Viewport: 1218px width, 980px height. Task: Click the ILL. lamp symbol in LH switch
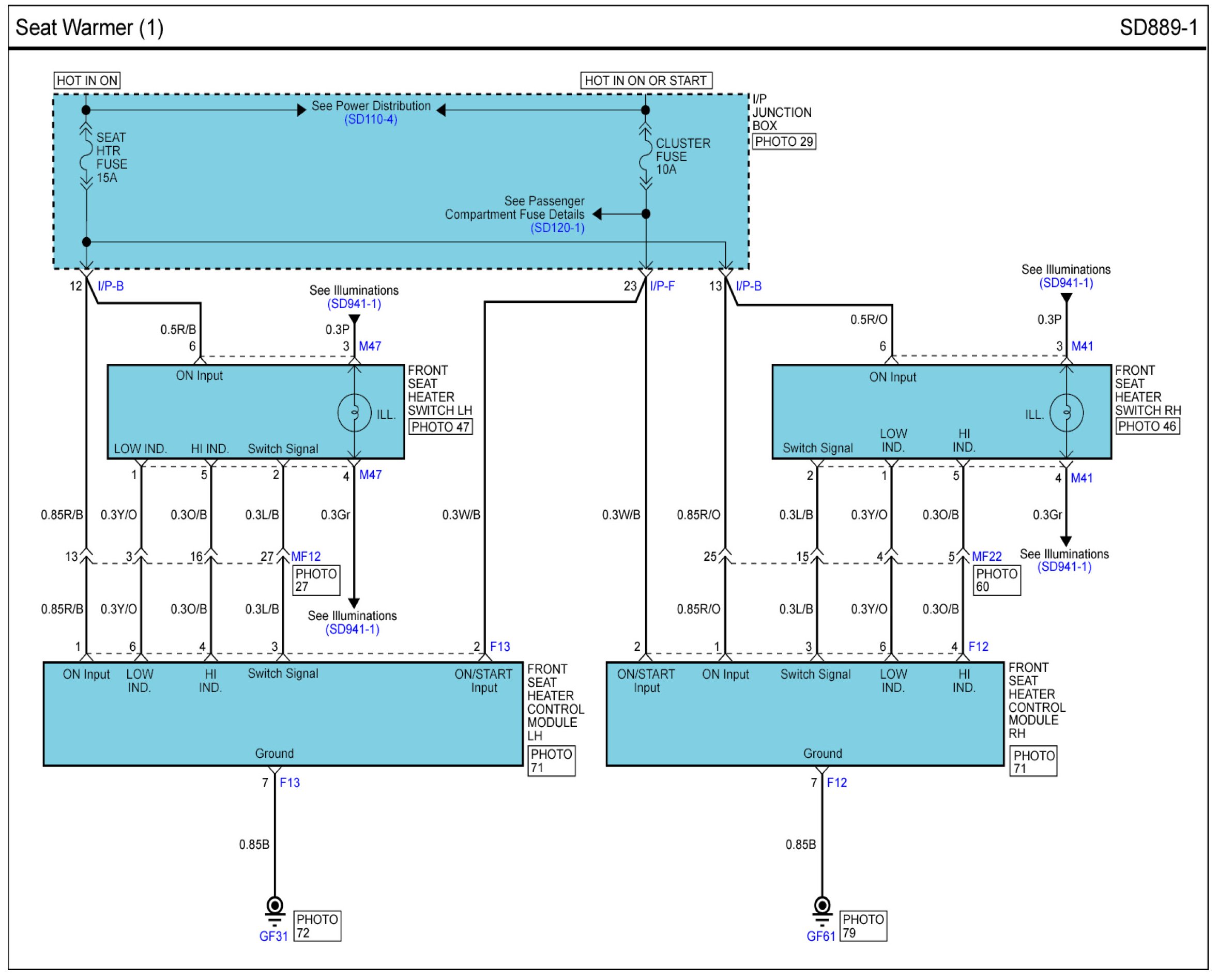coord(354,412)
